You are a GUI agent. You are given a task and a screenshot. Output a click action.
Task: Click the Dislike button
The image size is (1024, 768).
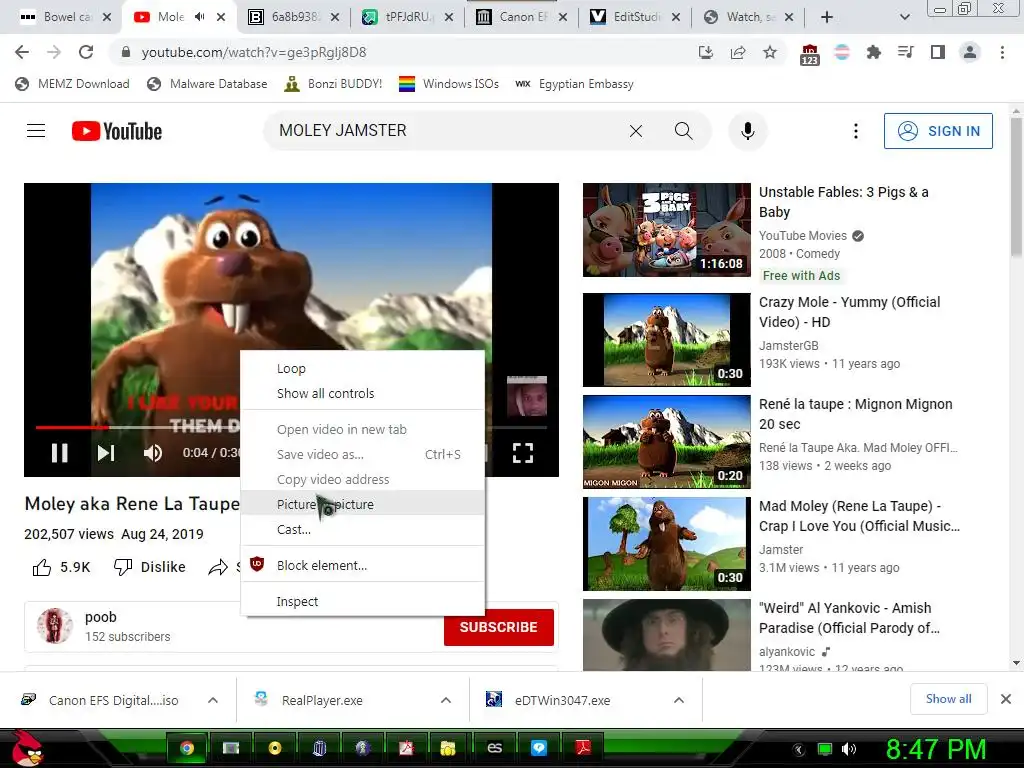[x=150, y=567]
